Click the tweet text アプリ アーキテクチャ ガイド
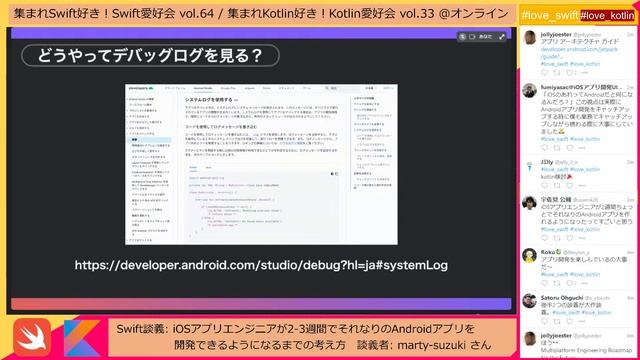 (x=580, y=42)
